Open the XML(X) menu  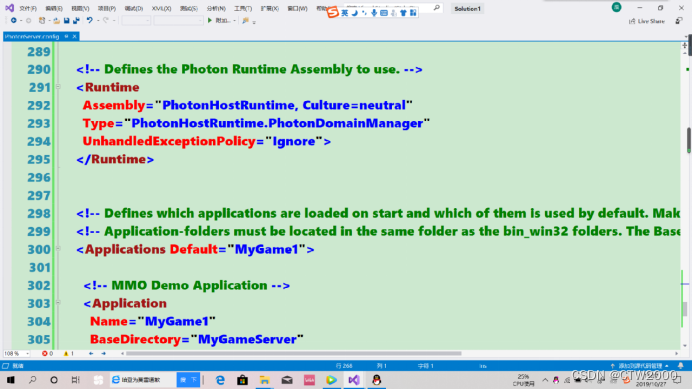(161, 8)
